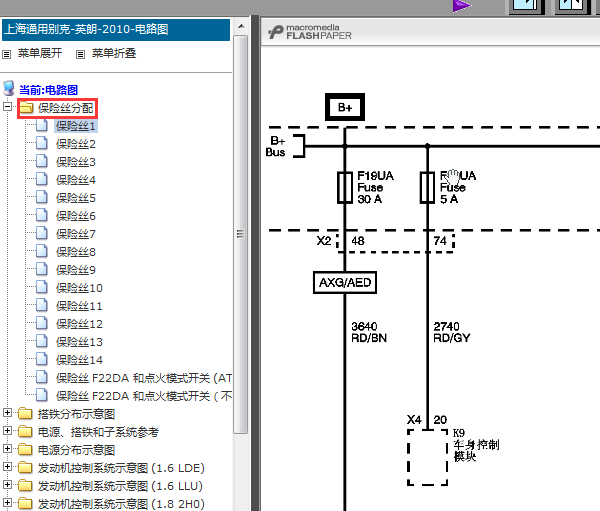
Task: Open 保险丝 F22DA 和点火模式开关 (不 entry
Action: pyautogui.click(x=143, y=396)
